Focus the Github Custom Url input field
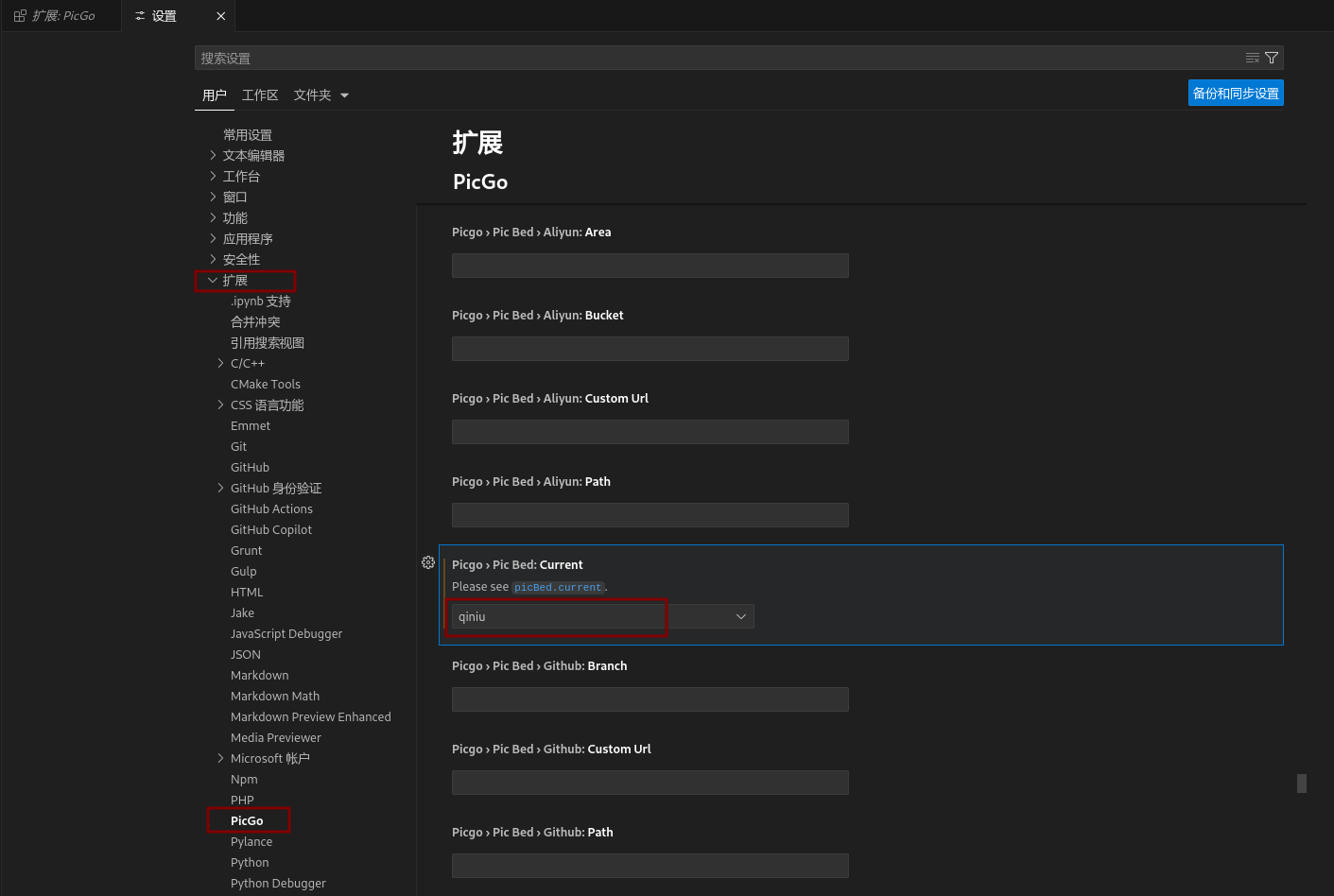 click(650, 783)
